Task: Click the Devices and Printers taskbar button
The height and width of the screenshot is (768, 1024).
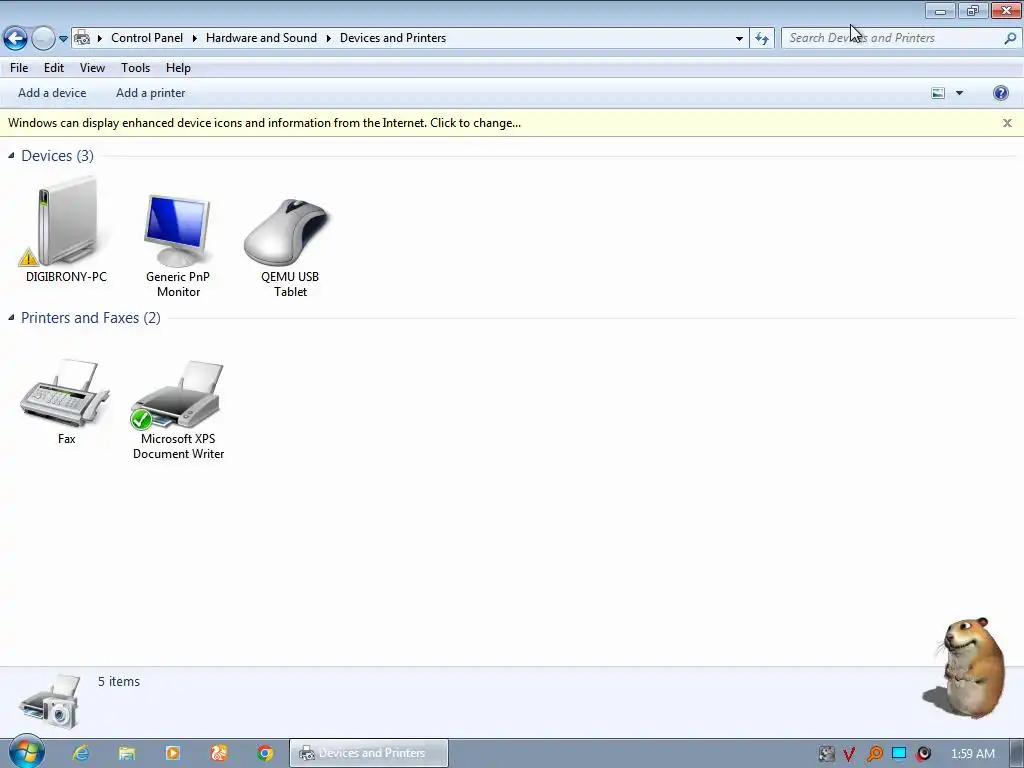Action: (x=369, y=753)
